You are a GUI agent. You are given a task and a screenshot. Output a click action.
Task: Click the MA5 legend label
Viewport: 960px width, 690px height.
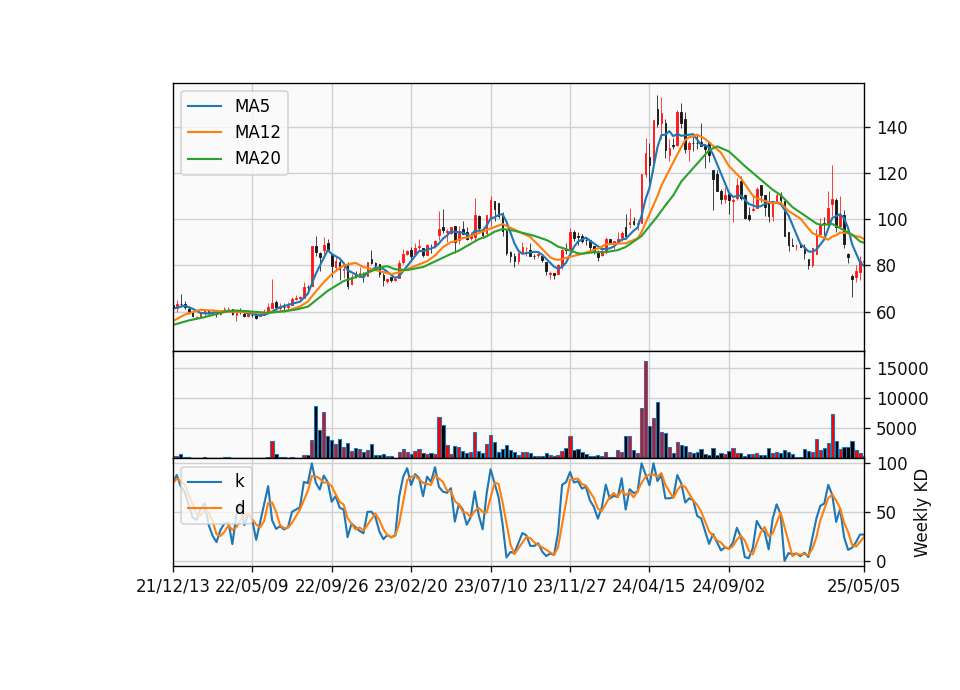(x=252, y=106)
